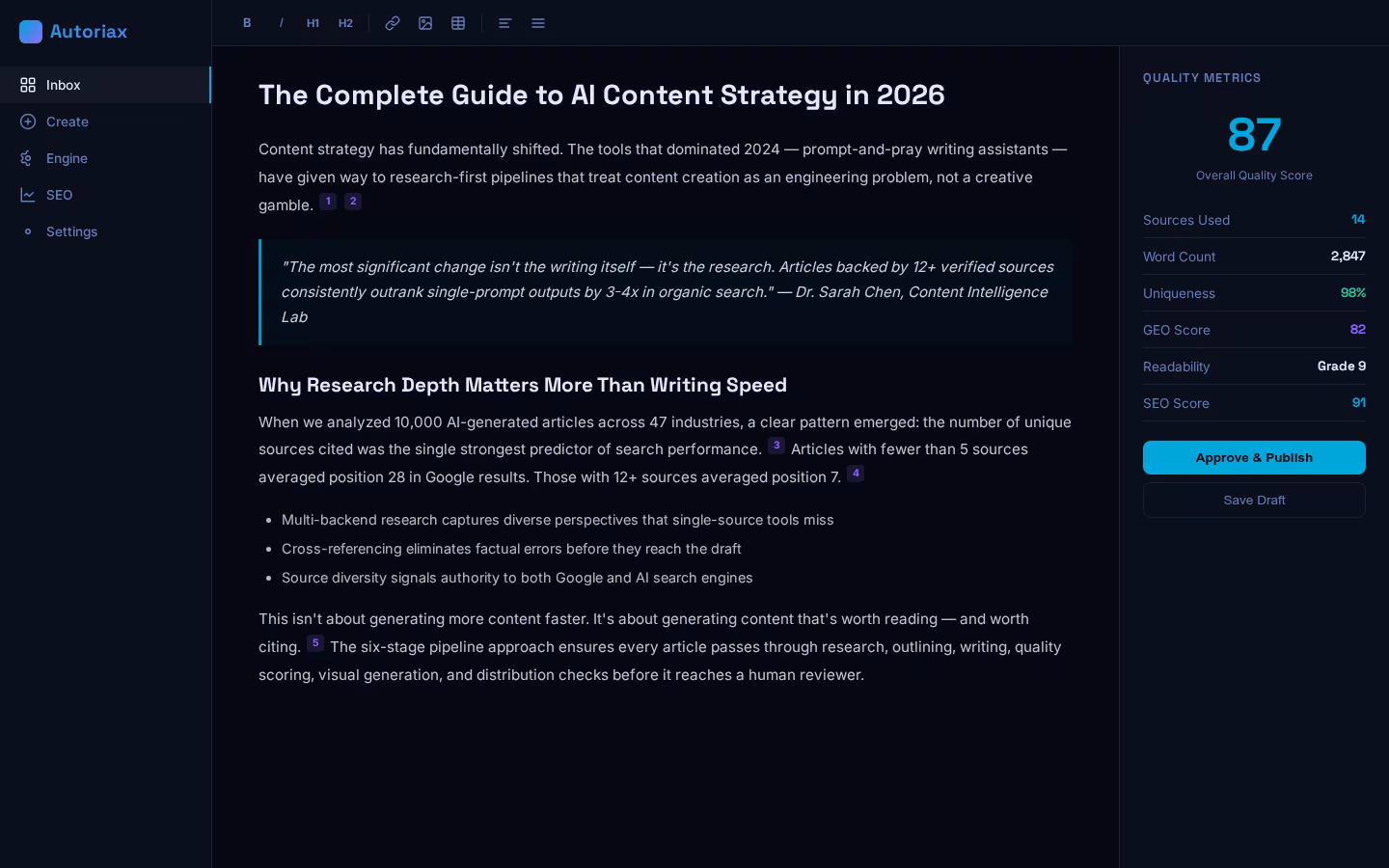1389x868 pixels.
Task: Click the Save Draft button
Action: point(1254,500)
